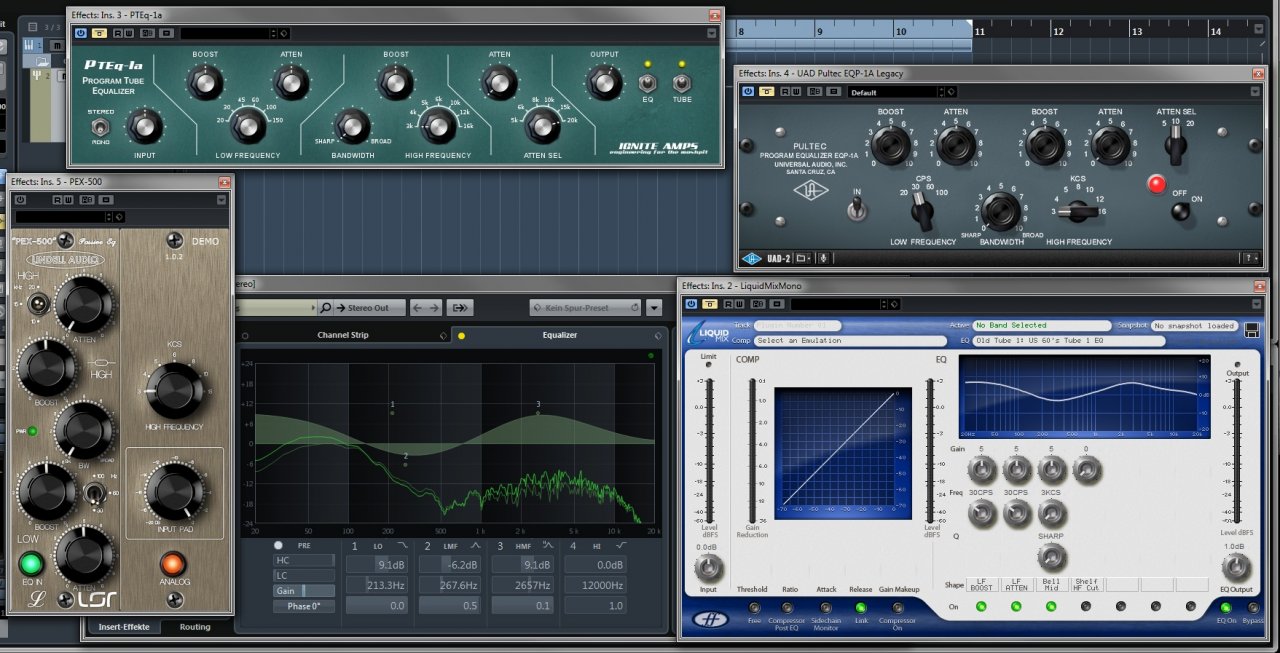Click the Phase 0° button
1280x653 pixels.
click(x=304, y=606)
